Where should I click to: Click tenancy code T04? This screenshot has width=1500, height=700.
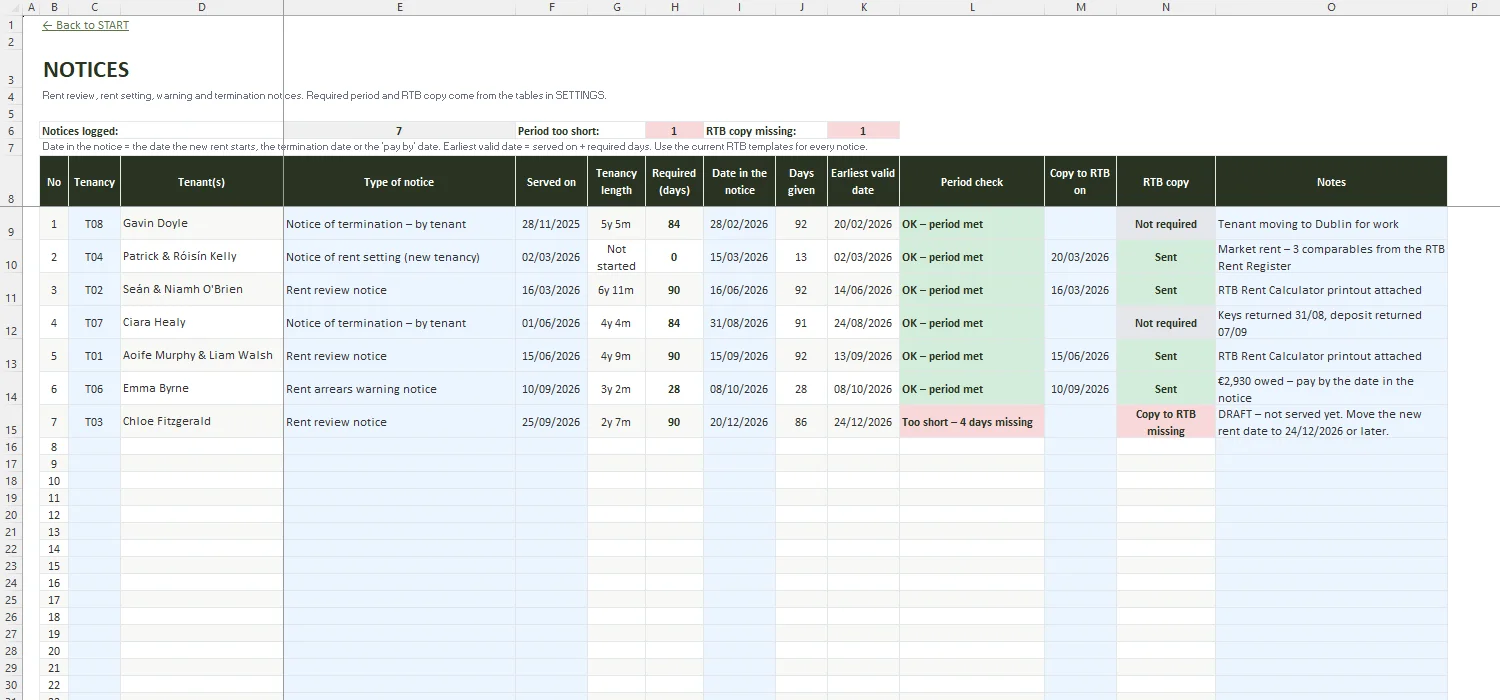point(94,257)
